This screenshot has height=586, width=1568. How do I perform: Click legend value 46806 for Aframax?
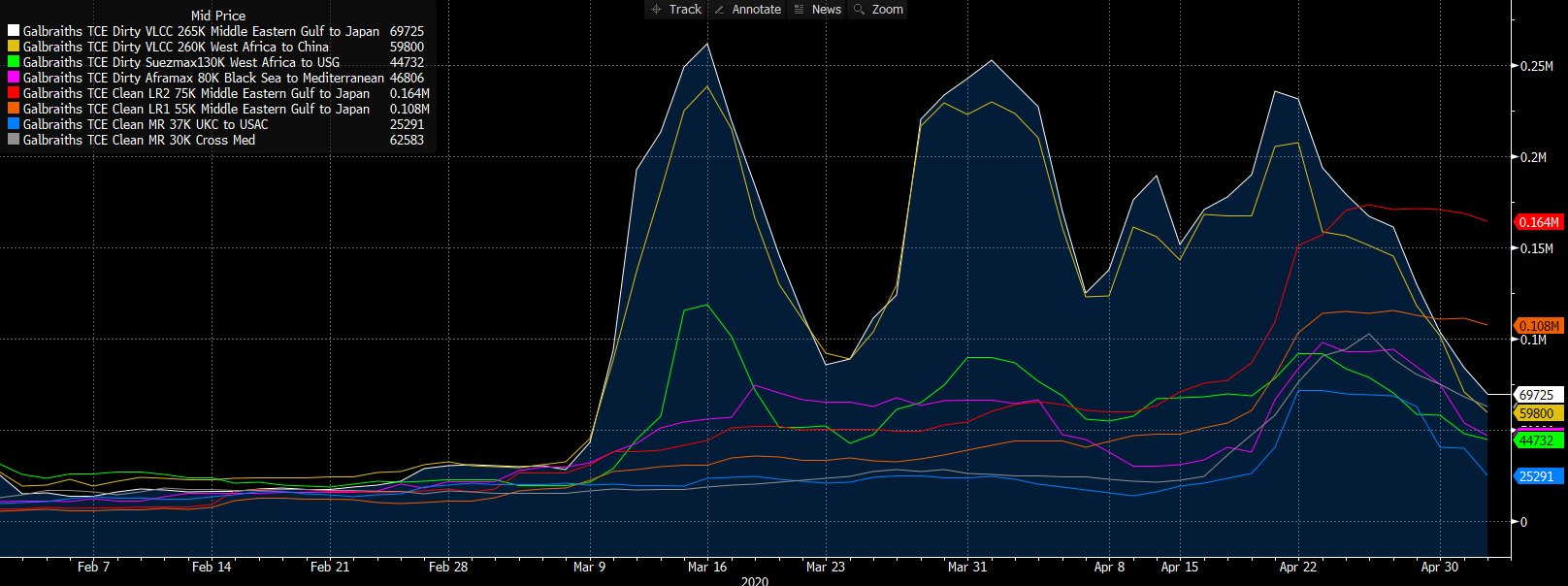(407, 78)
